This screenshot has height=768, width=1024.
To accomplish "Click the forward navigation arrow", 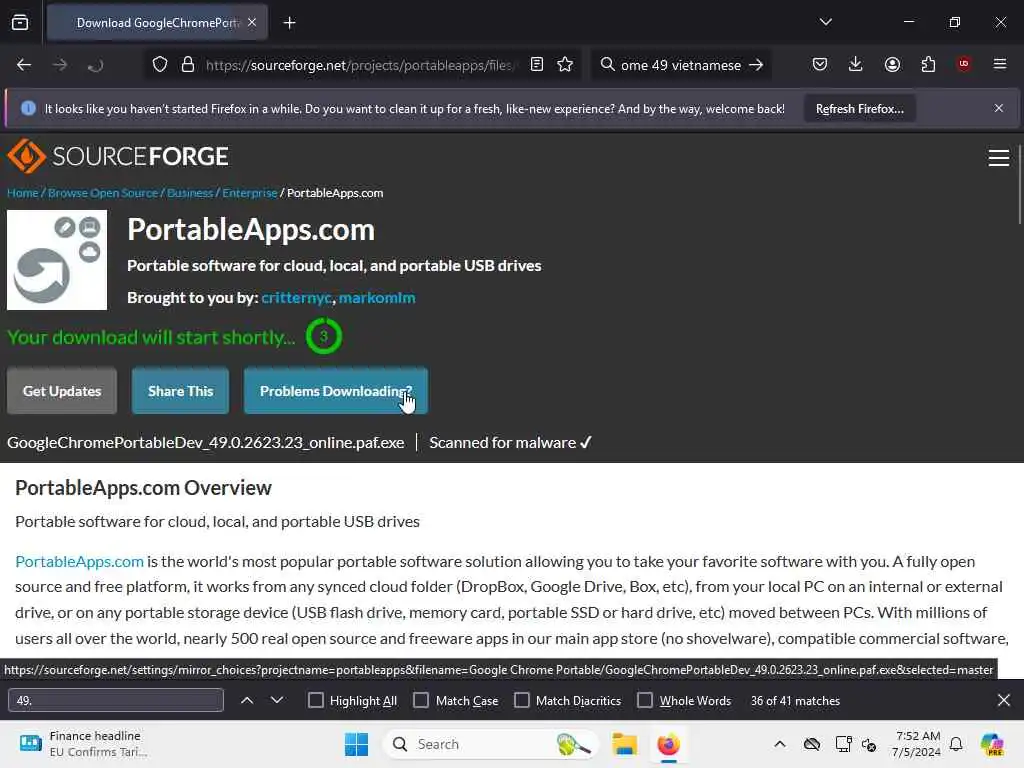I will (x=60, y=65).
